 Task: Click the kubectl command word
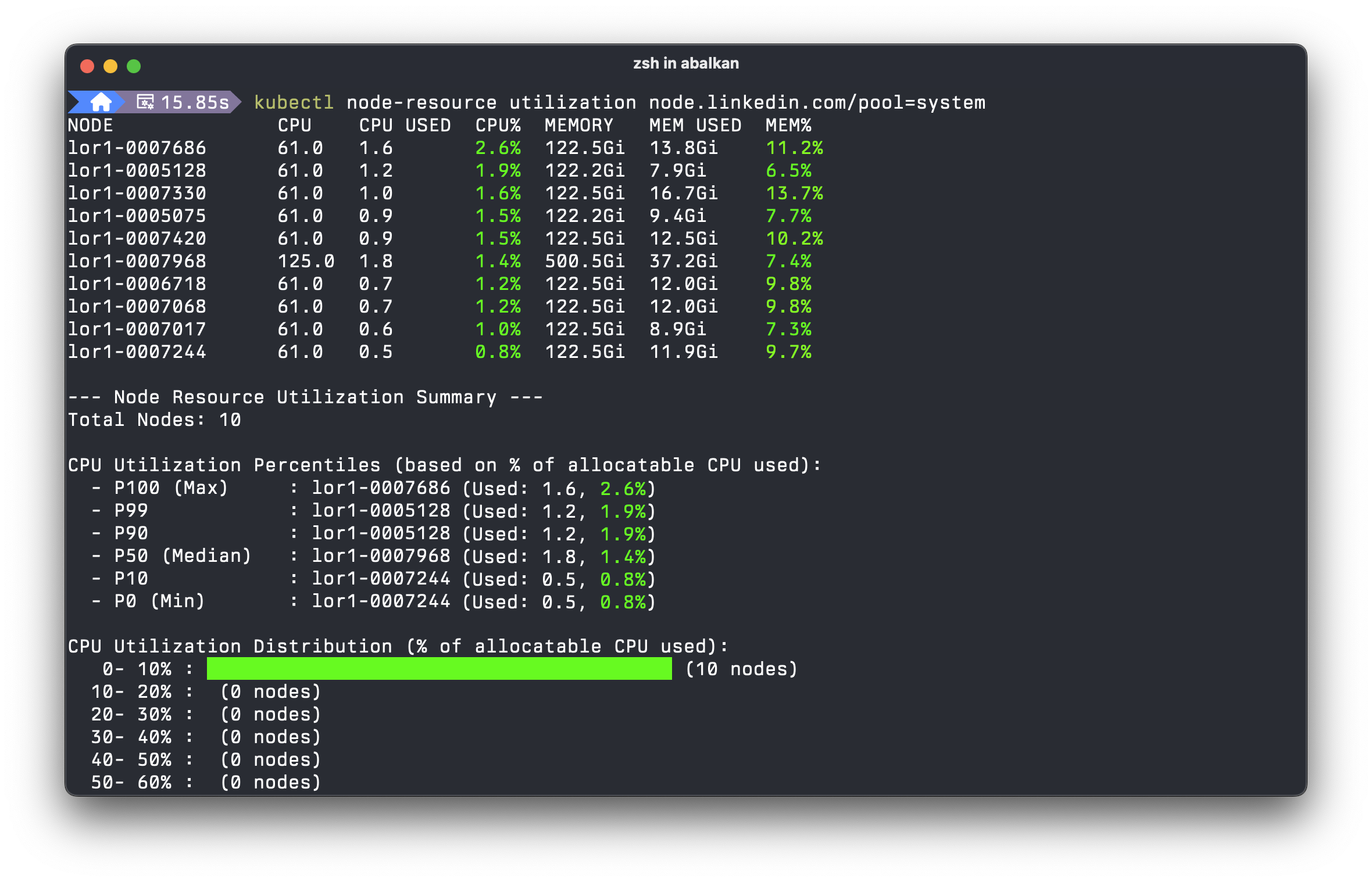(294, 103)
